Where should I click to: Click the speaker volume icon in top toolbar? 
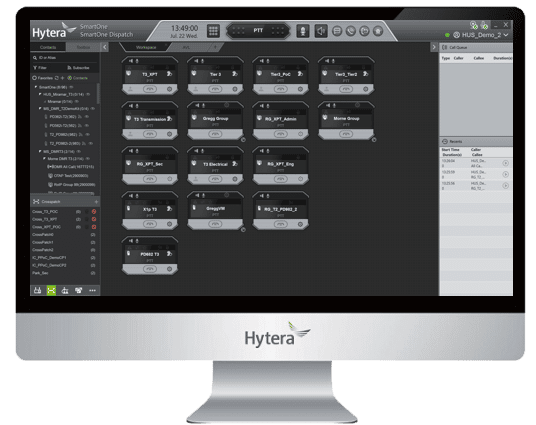[x=321, y=31]
